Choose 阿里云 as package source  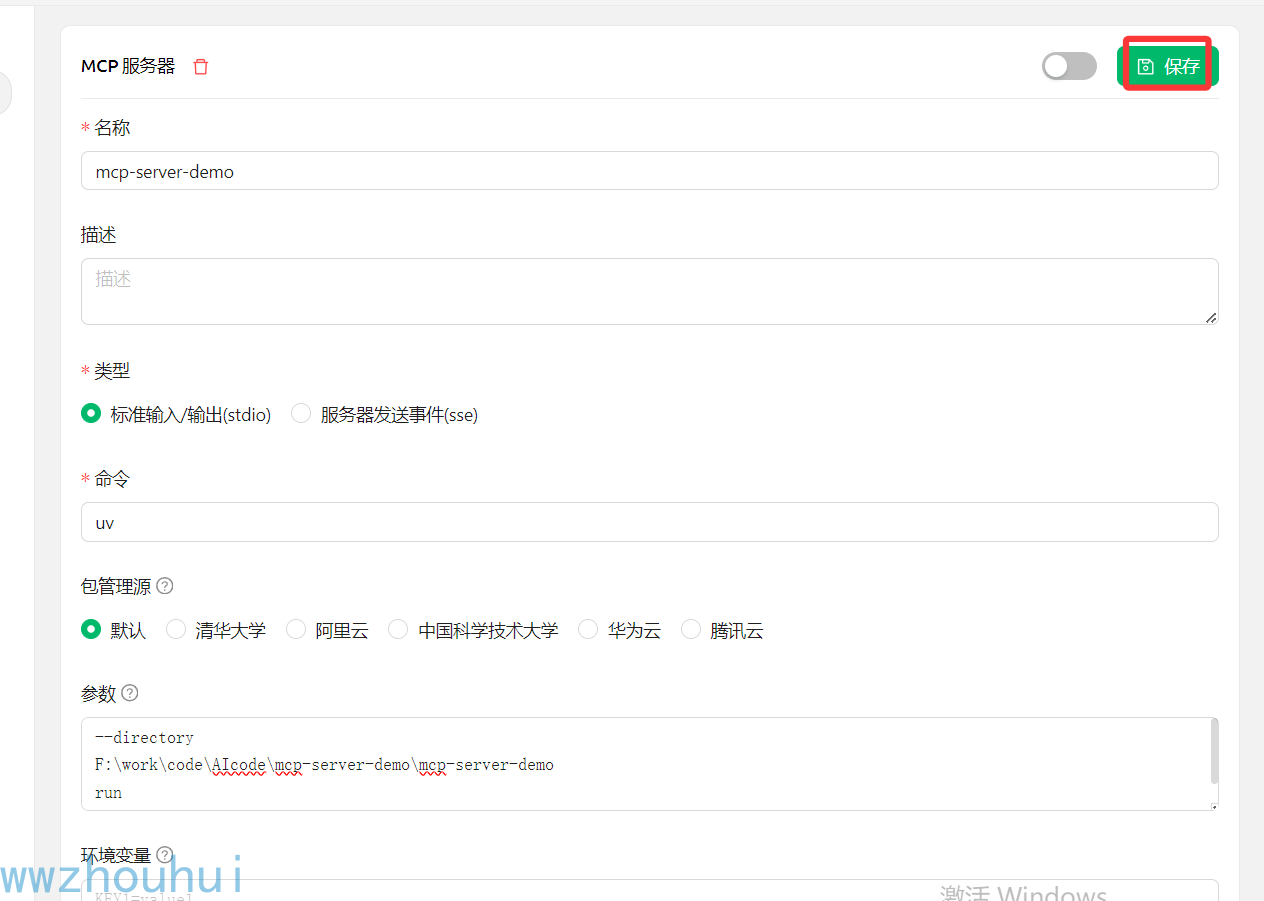(296, 628)
